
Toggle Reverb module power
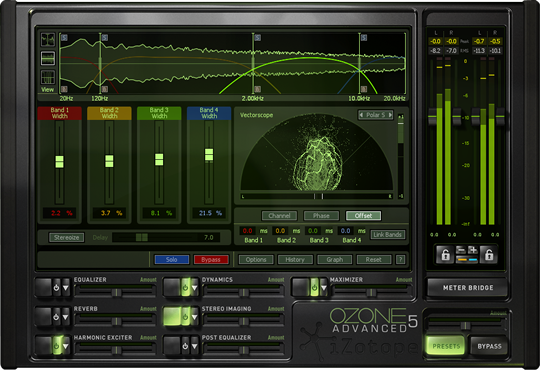(56, 317)
